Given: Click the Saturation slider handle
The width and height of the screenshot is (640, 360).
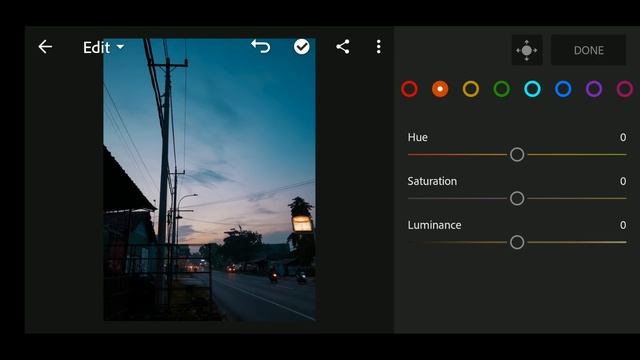Looking at the screenshot, I should tap(517, 198).
